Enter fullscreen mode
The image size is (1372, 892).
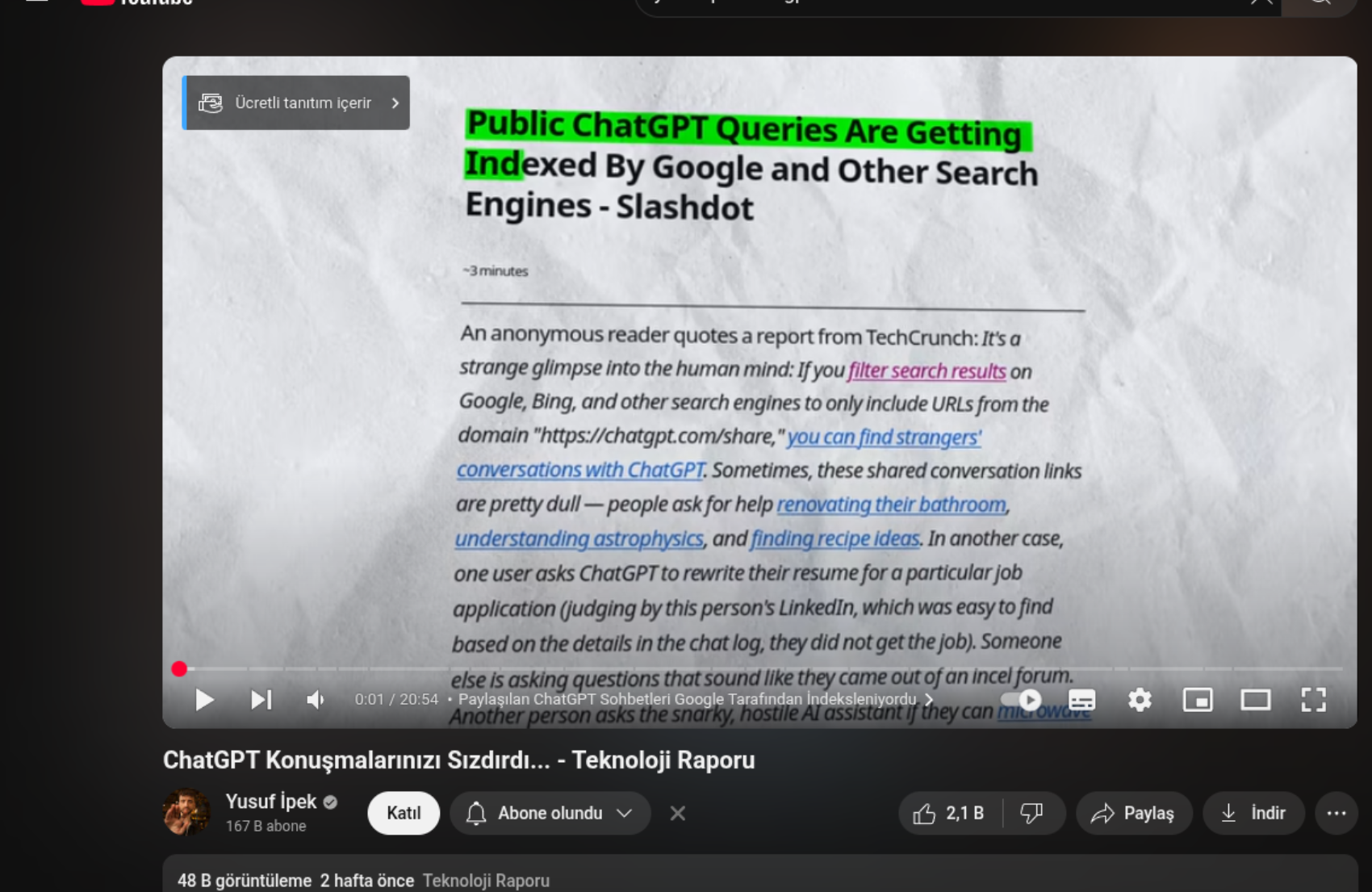pos(1313,700)
